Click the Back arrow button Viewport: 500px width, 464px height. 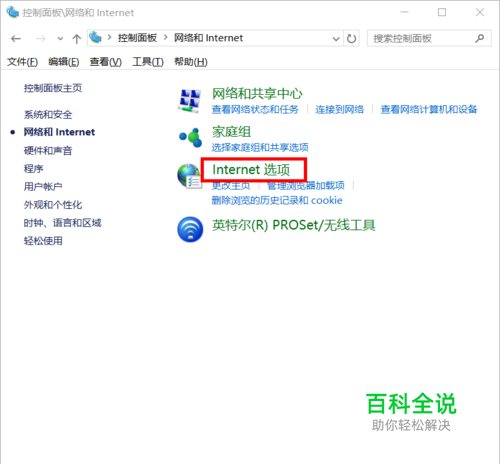coord(16,39)
